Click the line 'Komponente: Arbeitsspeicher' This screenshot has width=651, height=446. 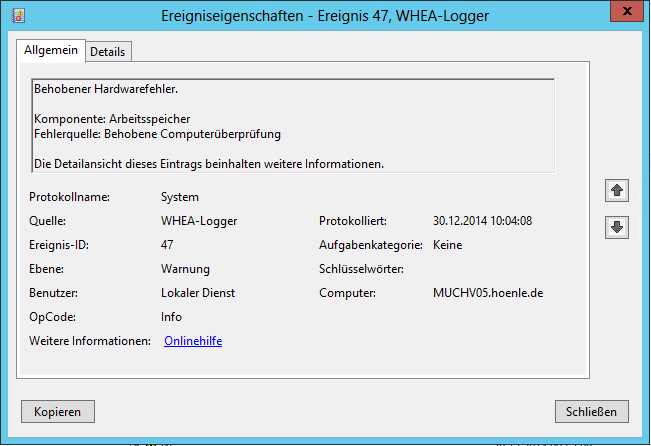[112, 119]
